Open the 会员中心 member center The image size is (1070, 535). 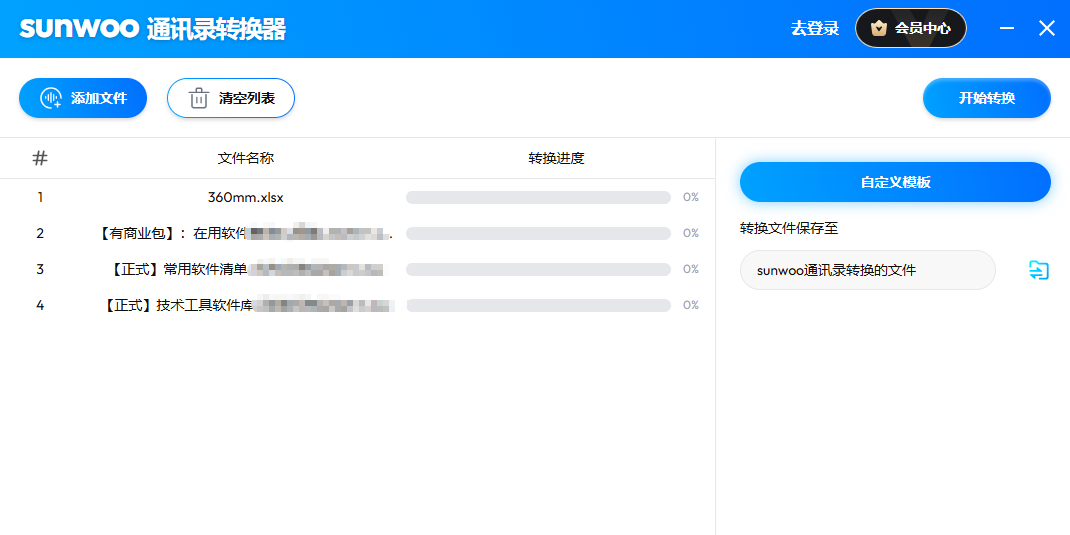pyautogui.click(x=911, y=28)
